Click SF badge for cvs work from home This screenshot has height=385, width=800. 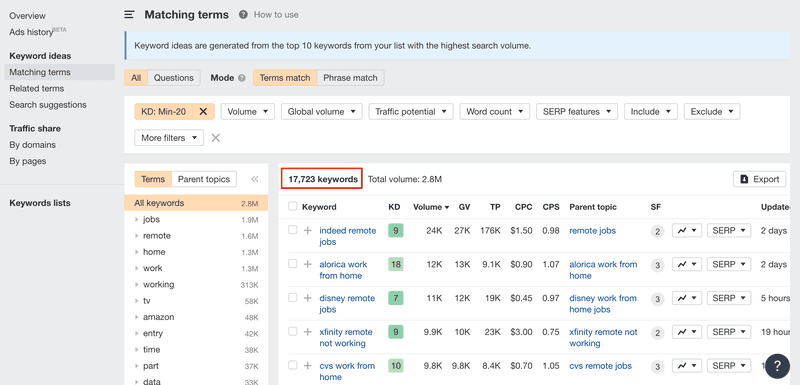(x=658, y=366)
